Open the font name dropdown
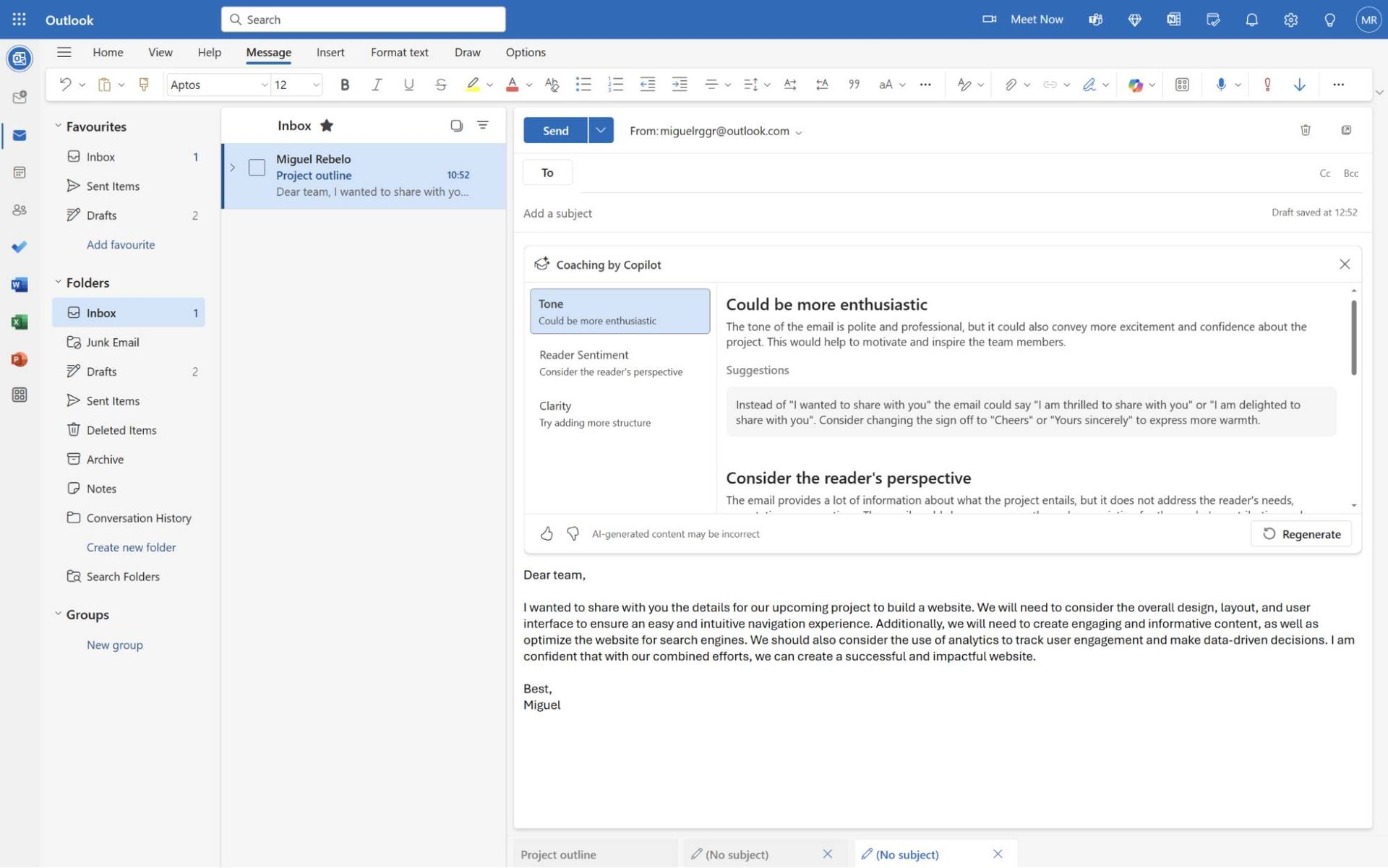 (264, 85)
